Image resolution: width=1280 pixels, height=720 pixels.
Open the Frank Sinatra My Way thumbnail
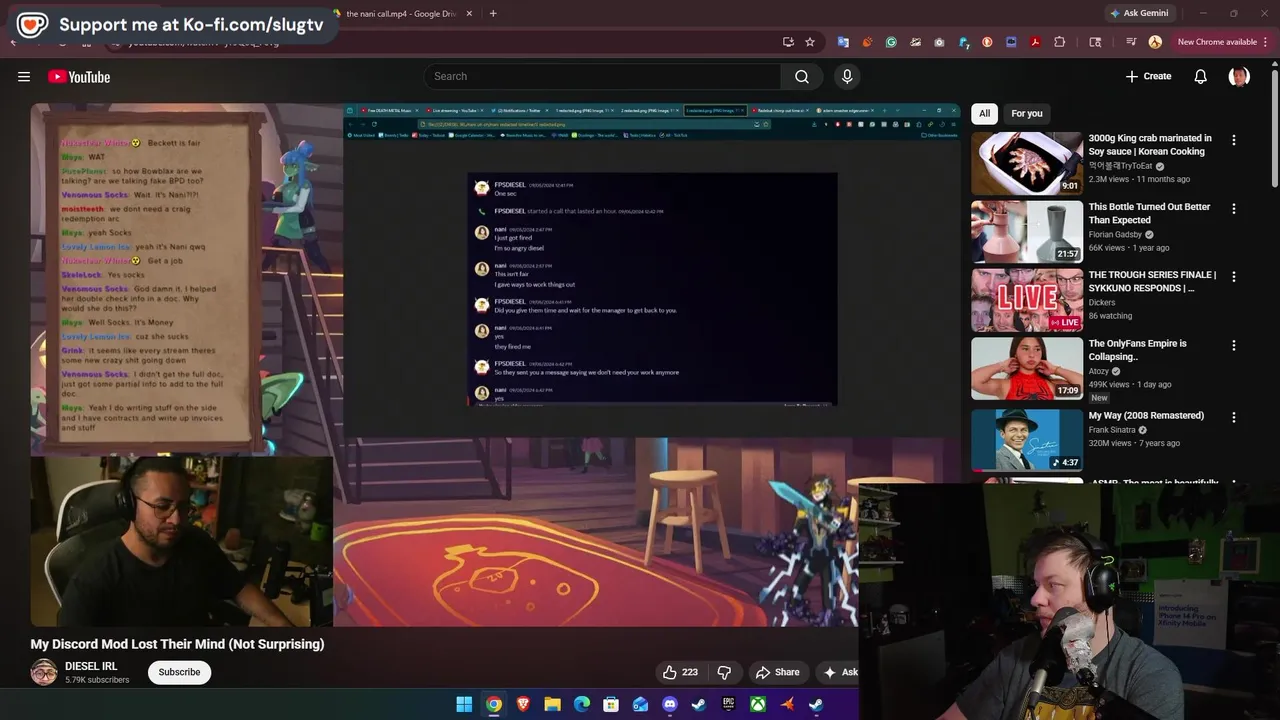pos(1026,439)
